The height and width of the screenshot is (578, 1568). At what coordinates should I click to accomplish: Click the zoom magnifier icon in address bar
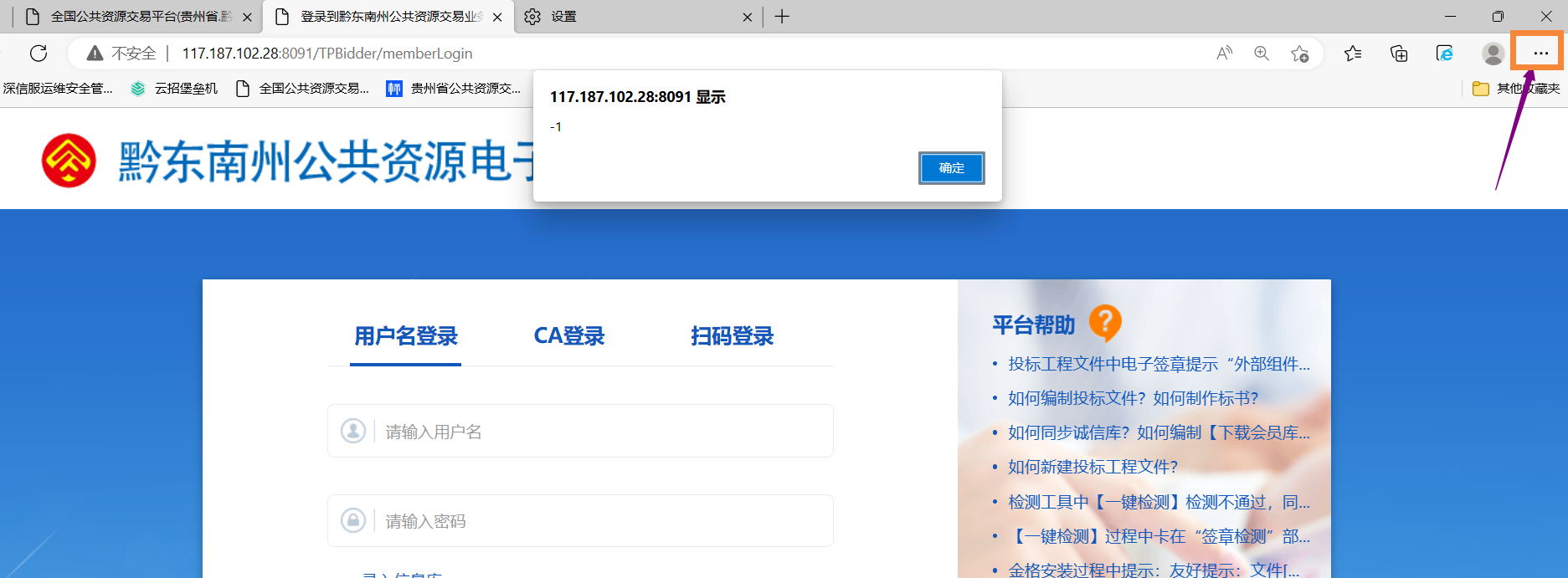[x=1262, y=54]
